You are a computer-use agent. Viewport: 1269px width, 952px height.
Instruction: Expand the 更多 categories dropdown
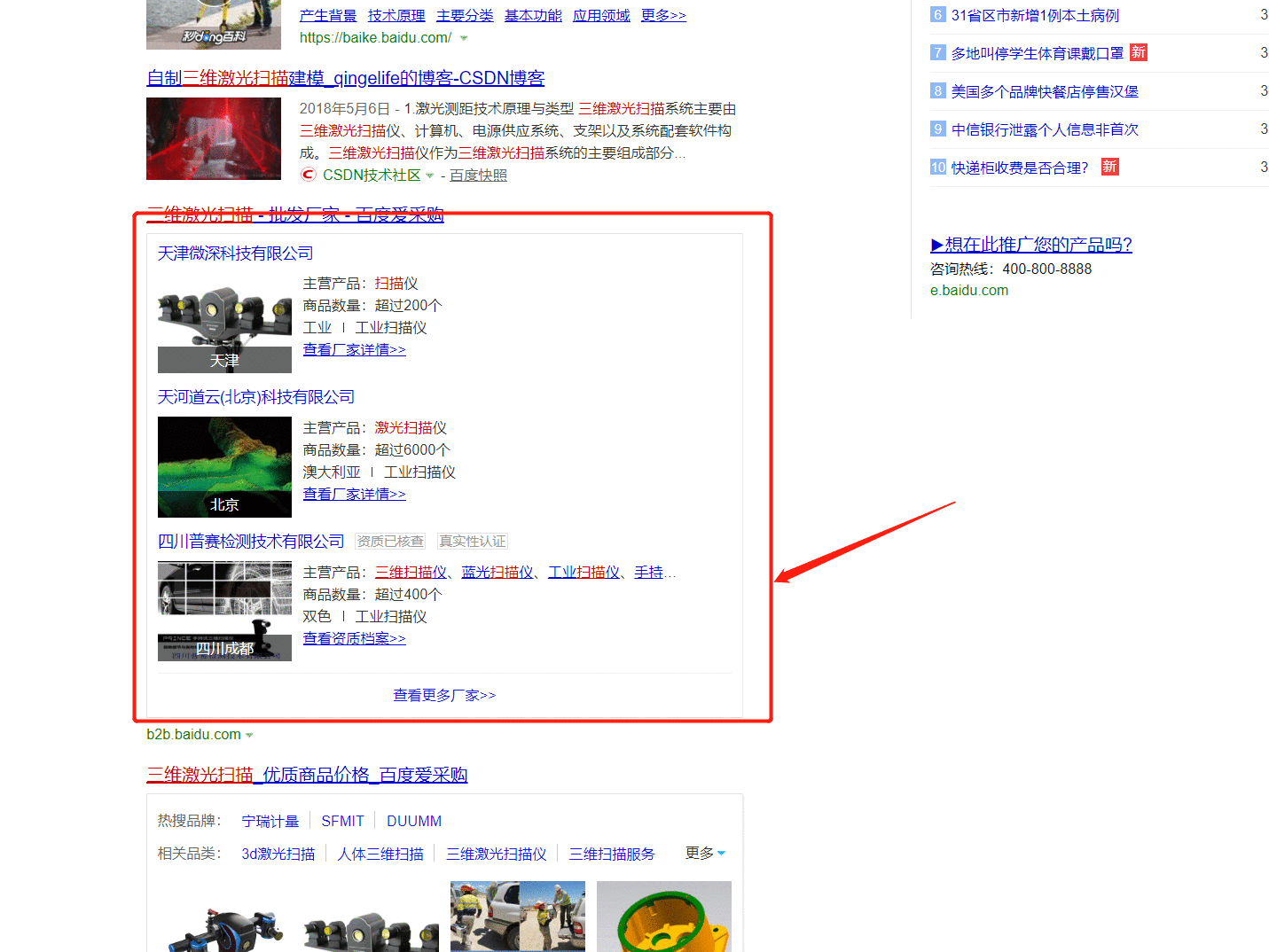(705, 854)
